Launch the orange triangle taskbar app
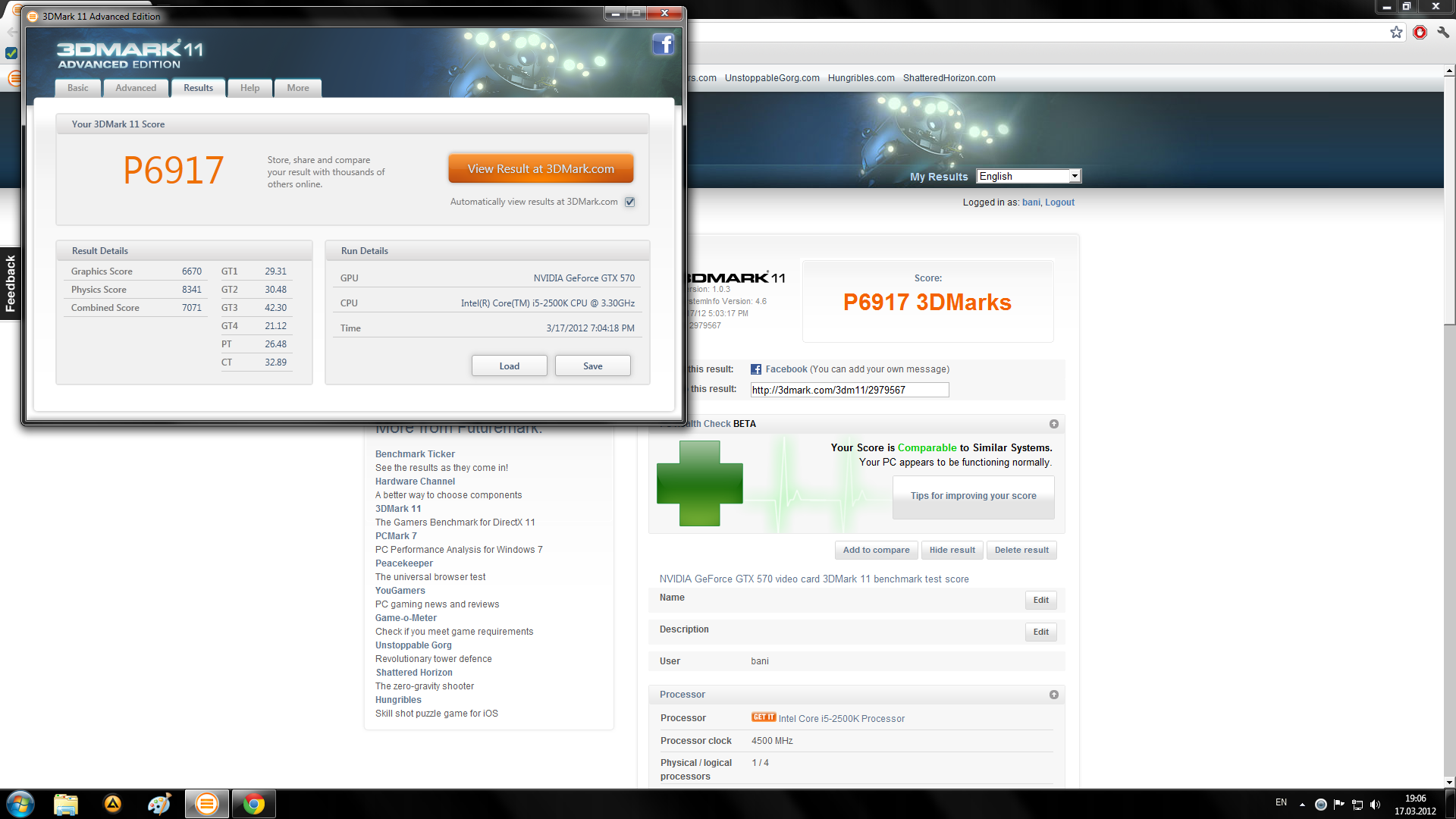 click(x=113, y=804)
